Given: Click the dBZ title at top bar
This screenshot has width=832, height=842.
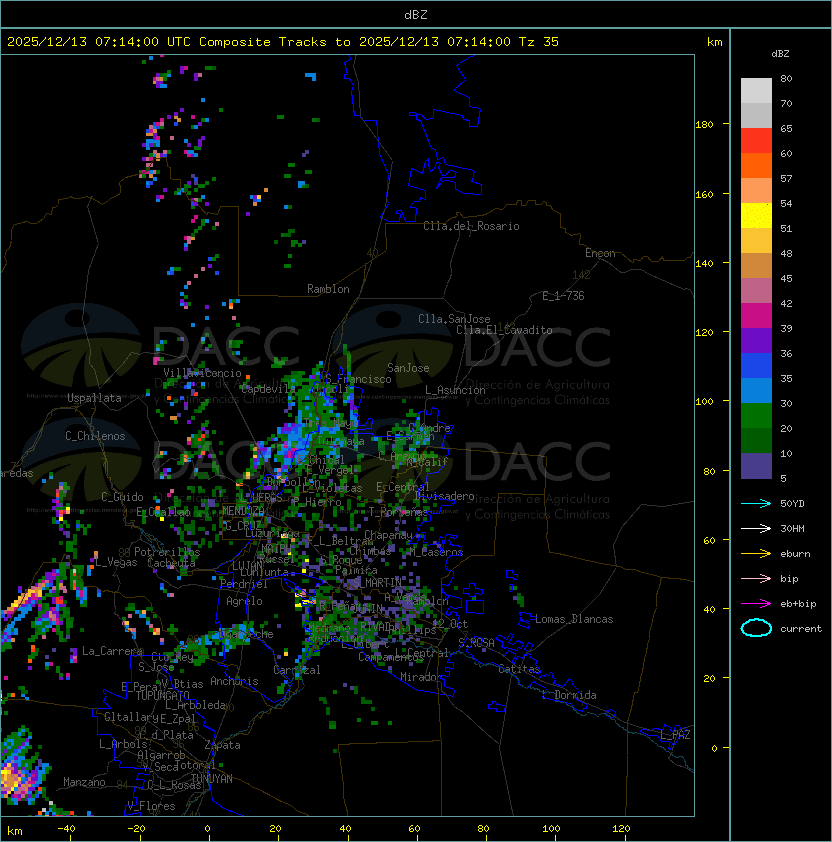Looking at the screenshot, I should tap(416, 15).
